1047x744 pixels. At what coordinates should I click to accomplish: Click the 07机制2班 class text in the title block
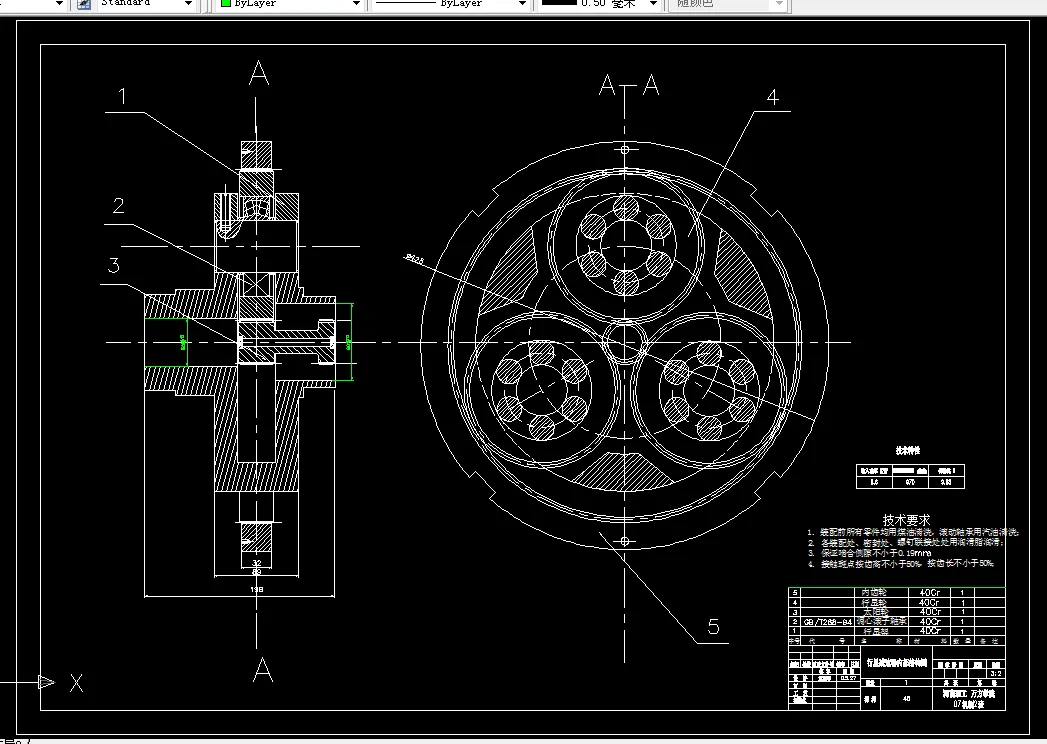968,704
